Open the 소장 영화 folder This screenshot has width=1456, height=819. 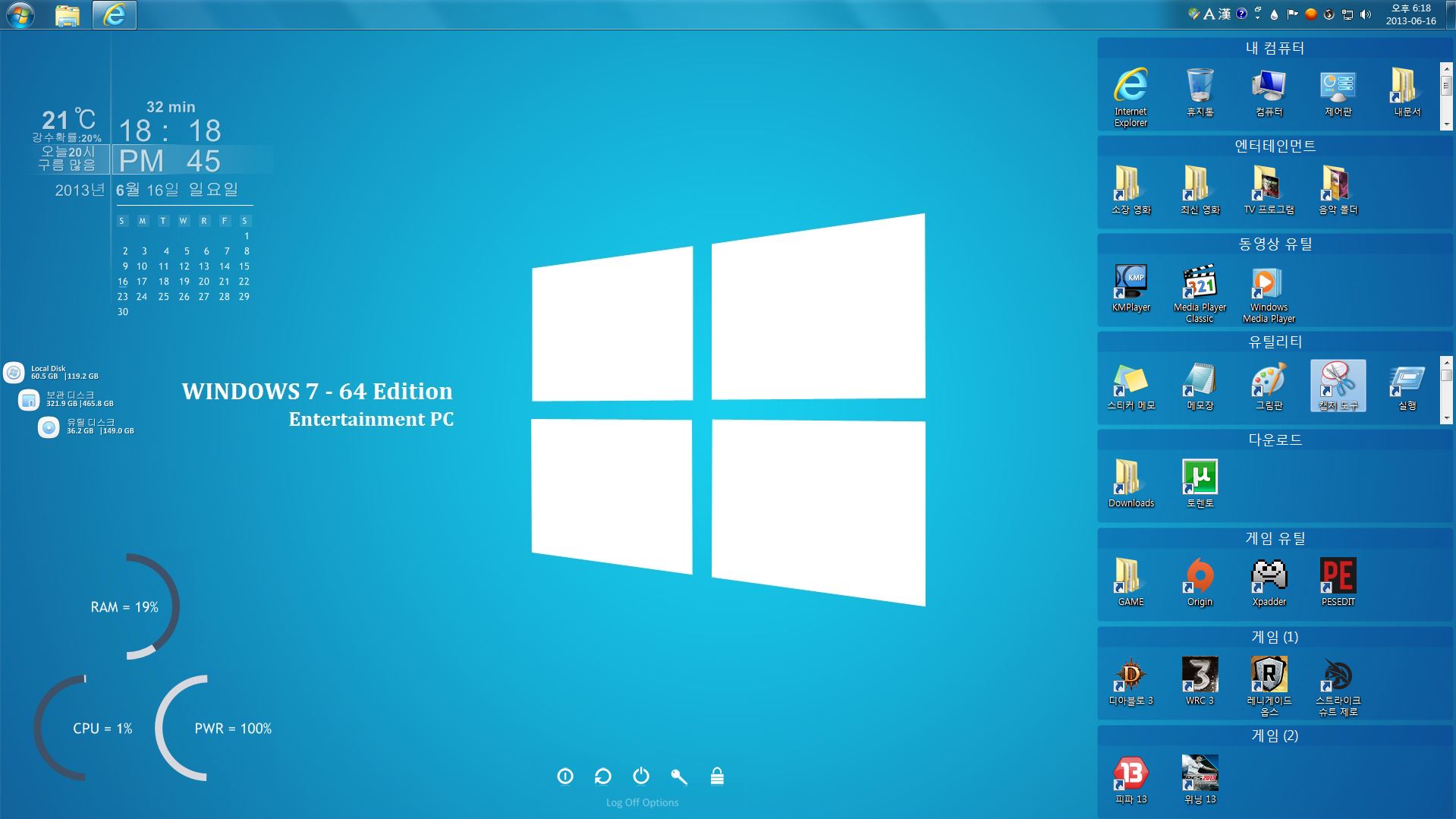pos(1131,191)
